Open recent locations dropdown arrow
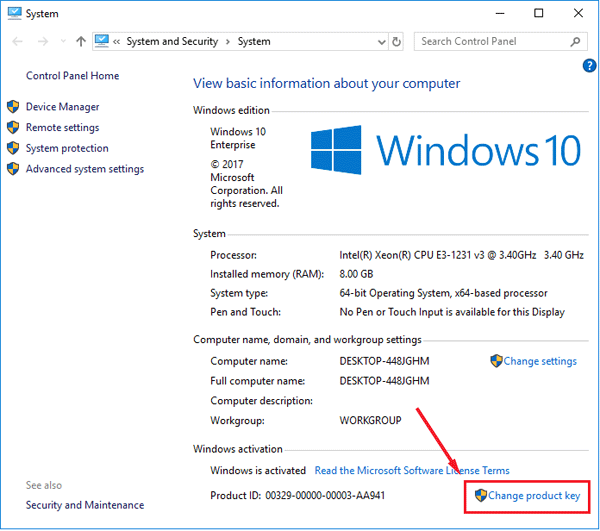Screen dimensions: 600x531 point(63,41)
